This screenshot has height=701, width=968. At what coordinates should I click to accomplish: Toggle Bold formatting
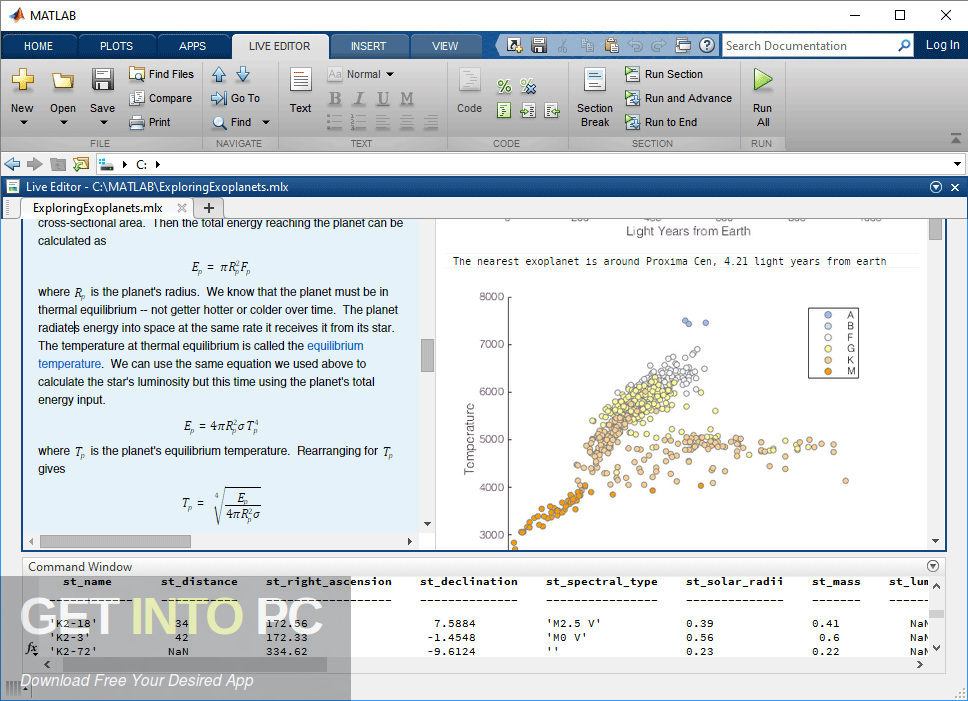tap(335, 98)
